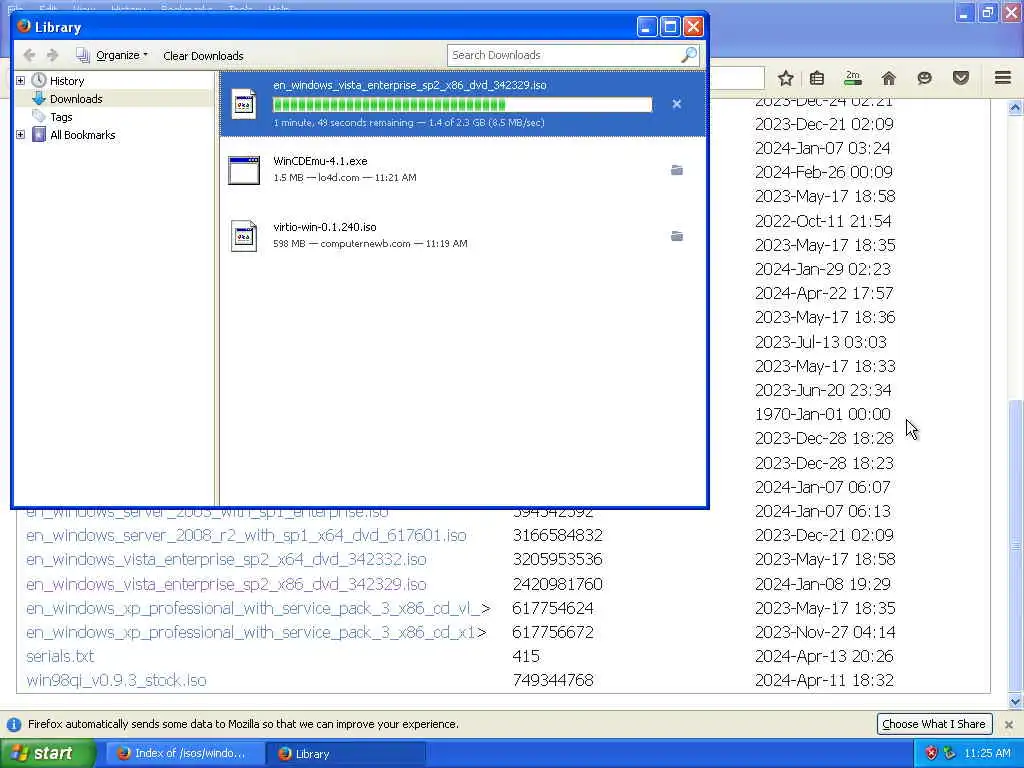
Task: Maximize the Library window
Action: pyautogui.click(x=670, y=27)
